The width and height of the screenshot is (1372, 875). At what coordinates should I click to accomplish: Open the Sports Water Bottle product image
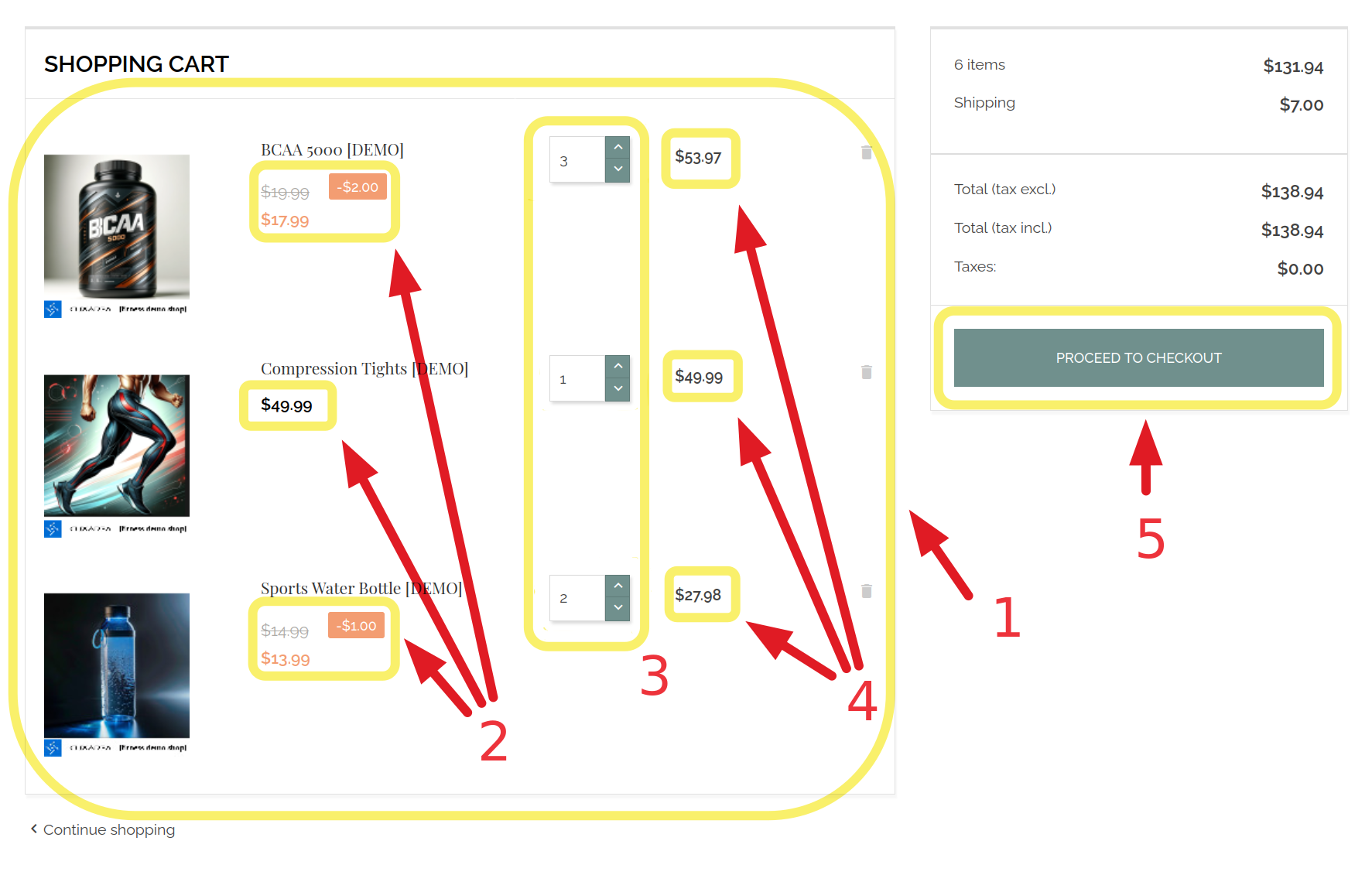[x=117, y=675]
